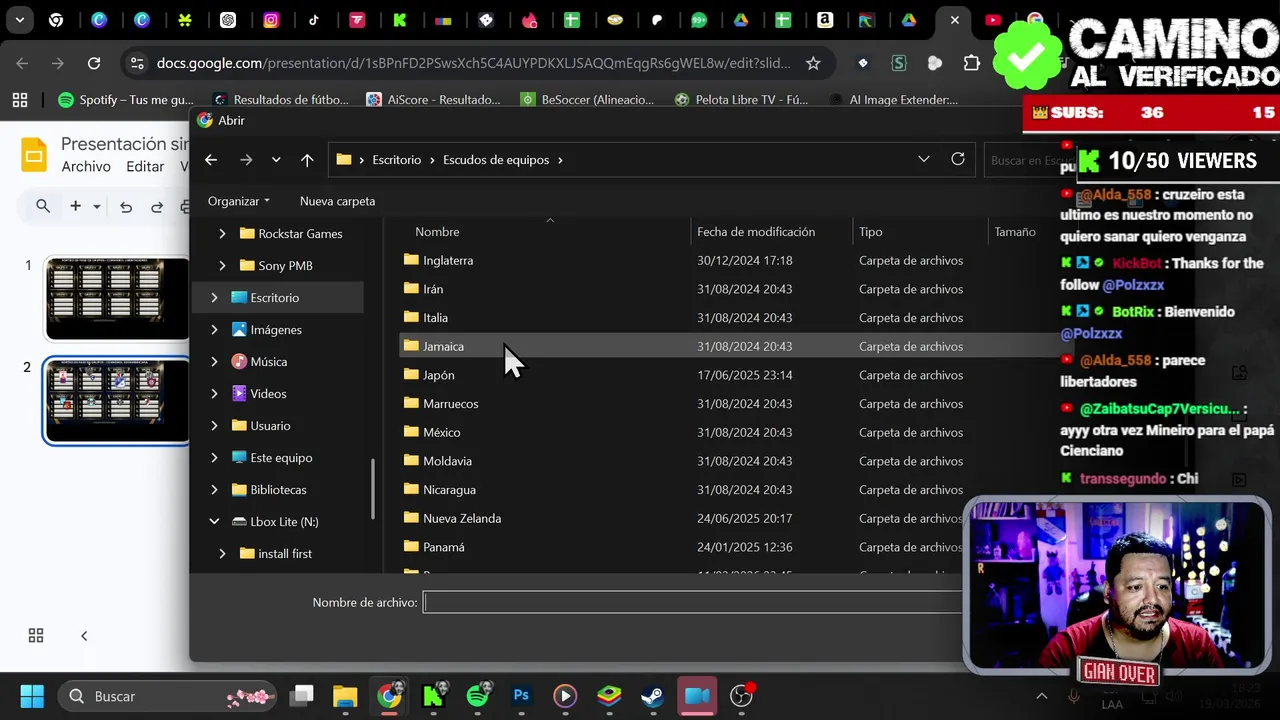1280x720 pixels.
Task: Click the dialog folder search box
Action: click(x=1028, y=160)
